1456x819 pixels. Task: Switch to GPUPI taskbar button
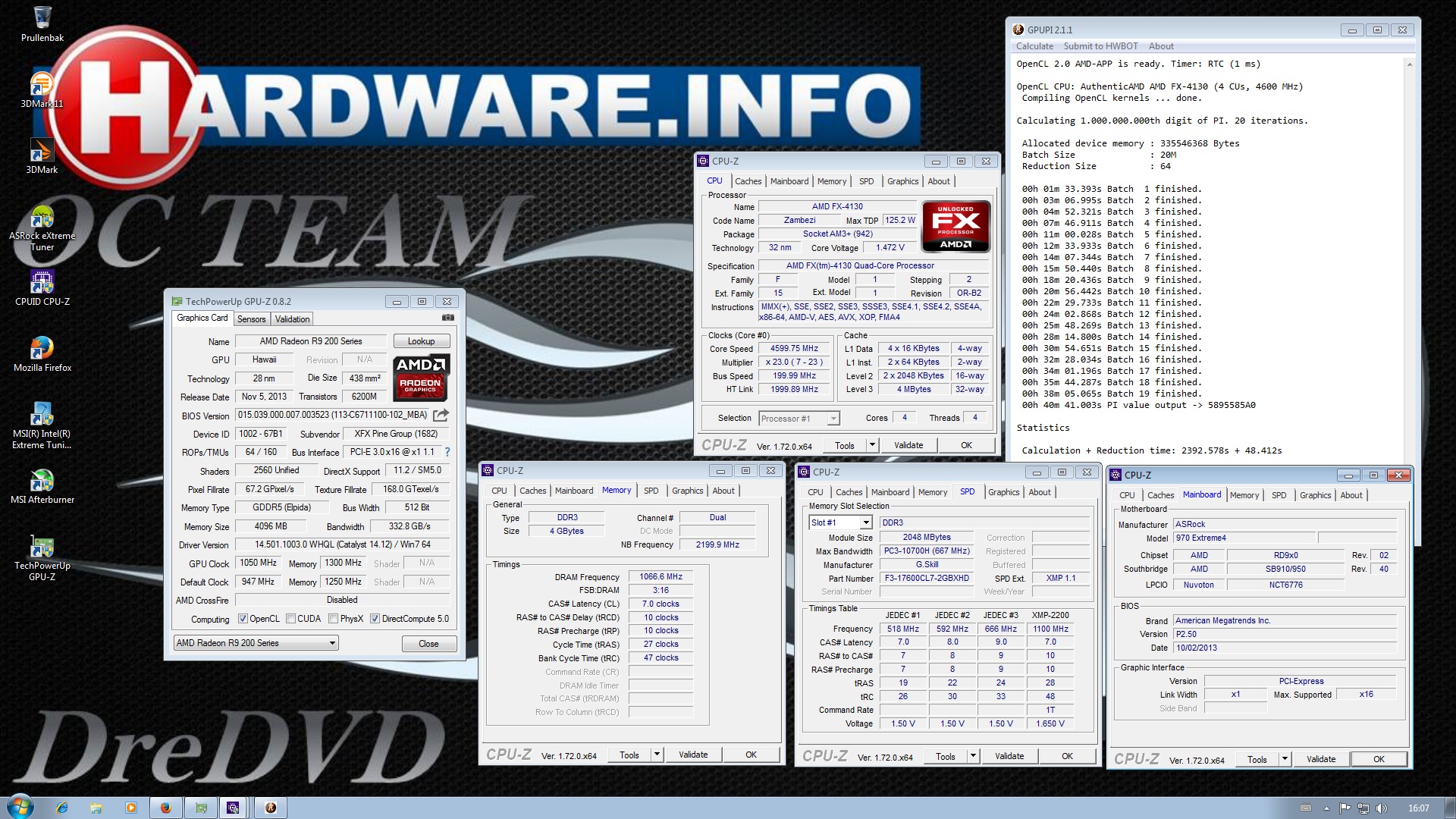point(271,808)
